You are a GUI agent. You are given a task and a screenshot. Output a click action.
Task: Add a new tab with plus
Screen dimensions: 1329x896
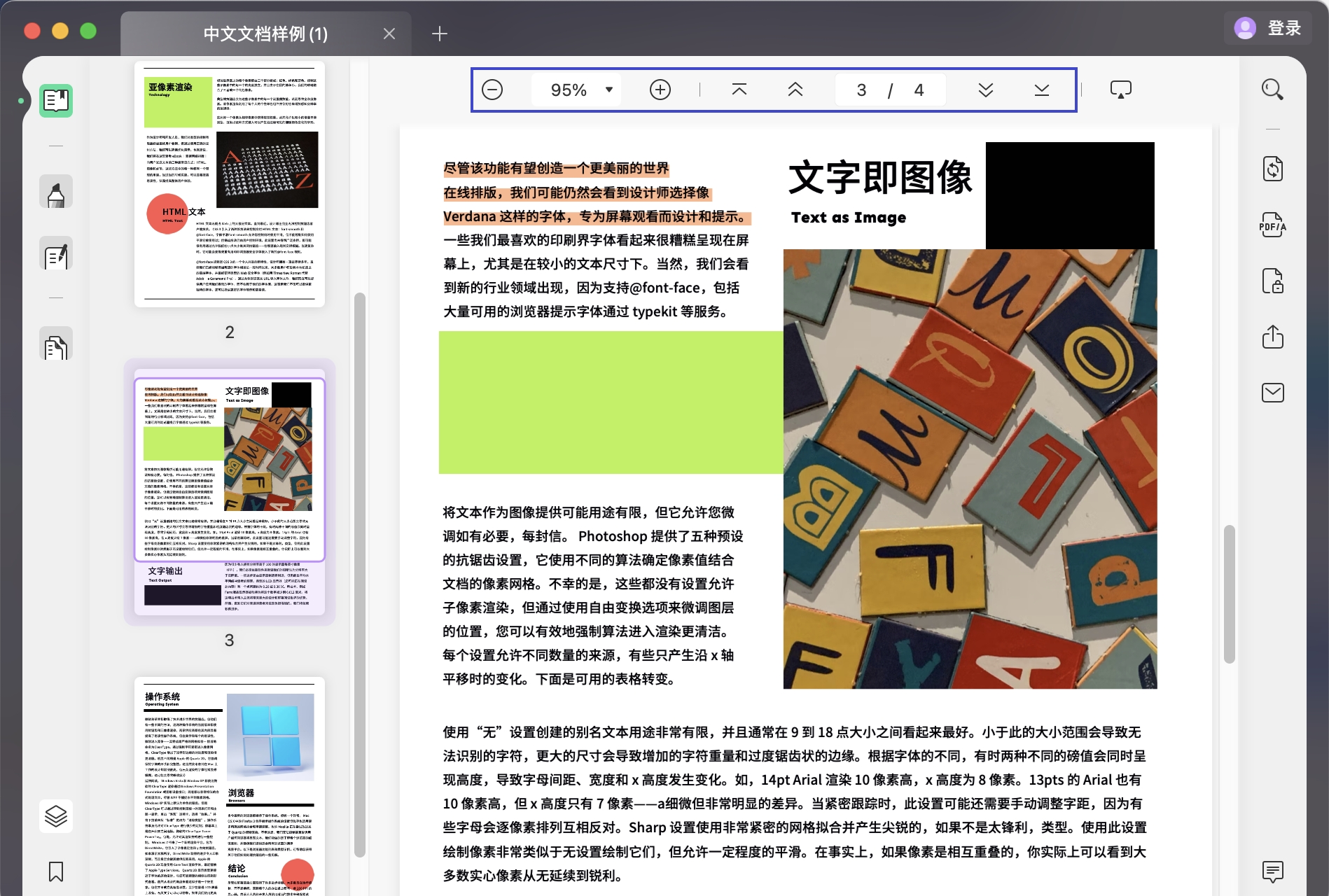pos(439,34)
